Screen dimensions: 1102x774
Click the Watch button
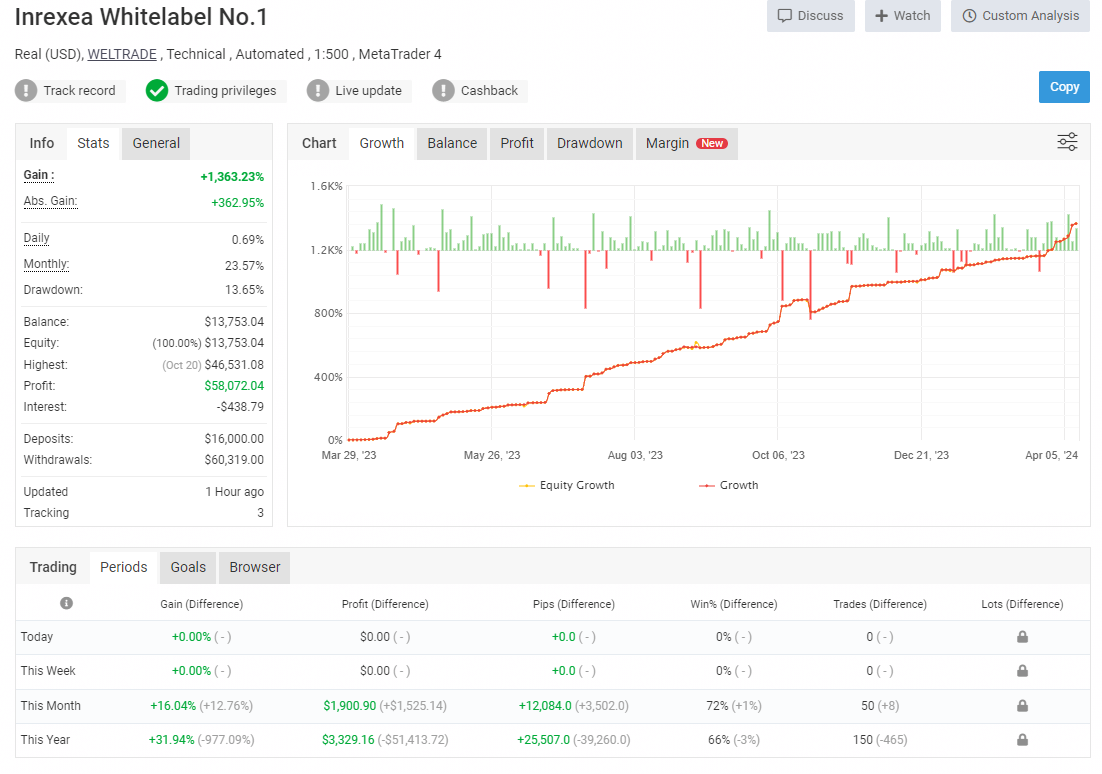point(902,16)
